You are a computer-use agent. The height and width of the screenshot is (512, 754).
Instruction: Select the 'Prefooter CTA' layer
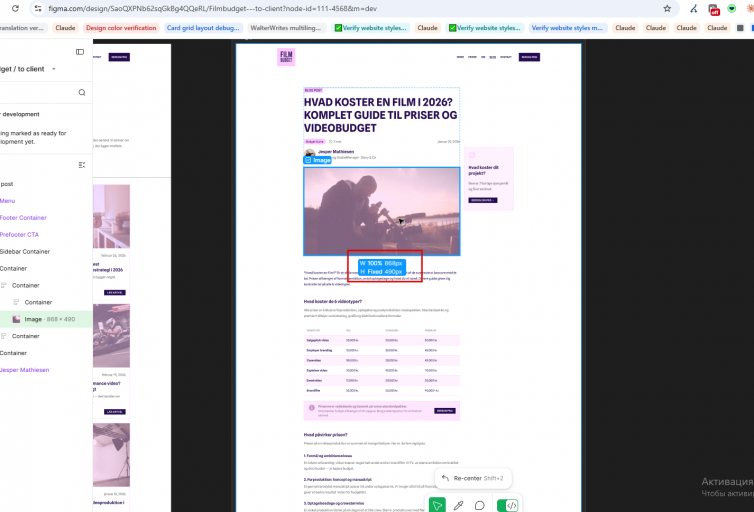pyautogui.click(x=19, y=235)
